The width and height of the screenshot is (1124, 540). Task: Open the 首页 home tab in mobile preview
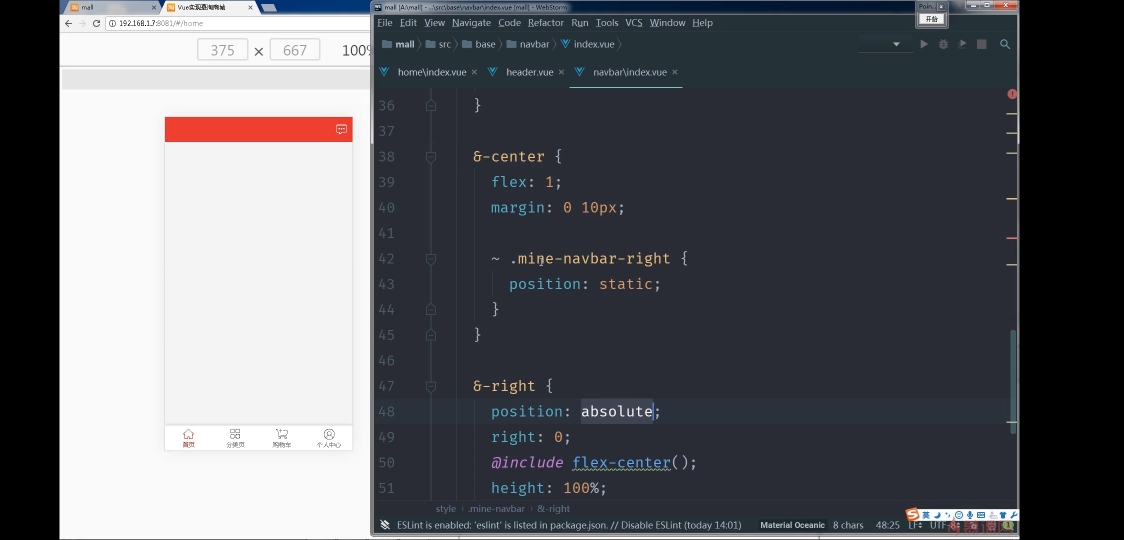coord(189,438)
